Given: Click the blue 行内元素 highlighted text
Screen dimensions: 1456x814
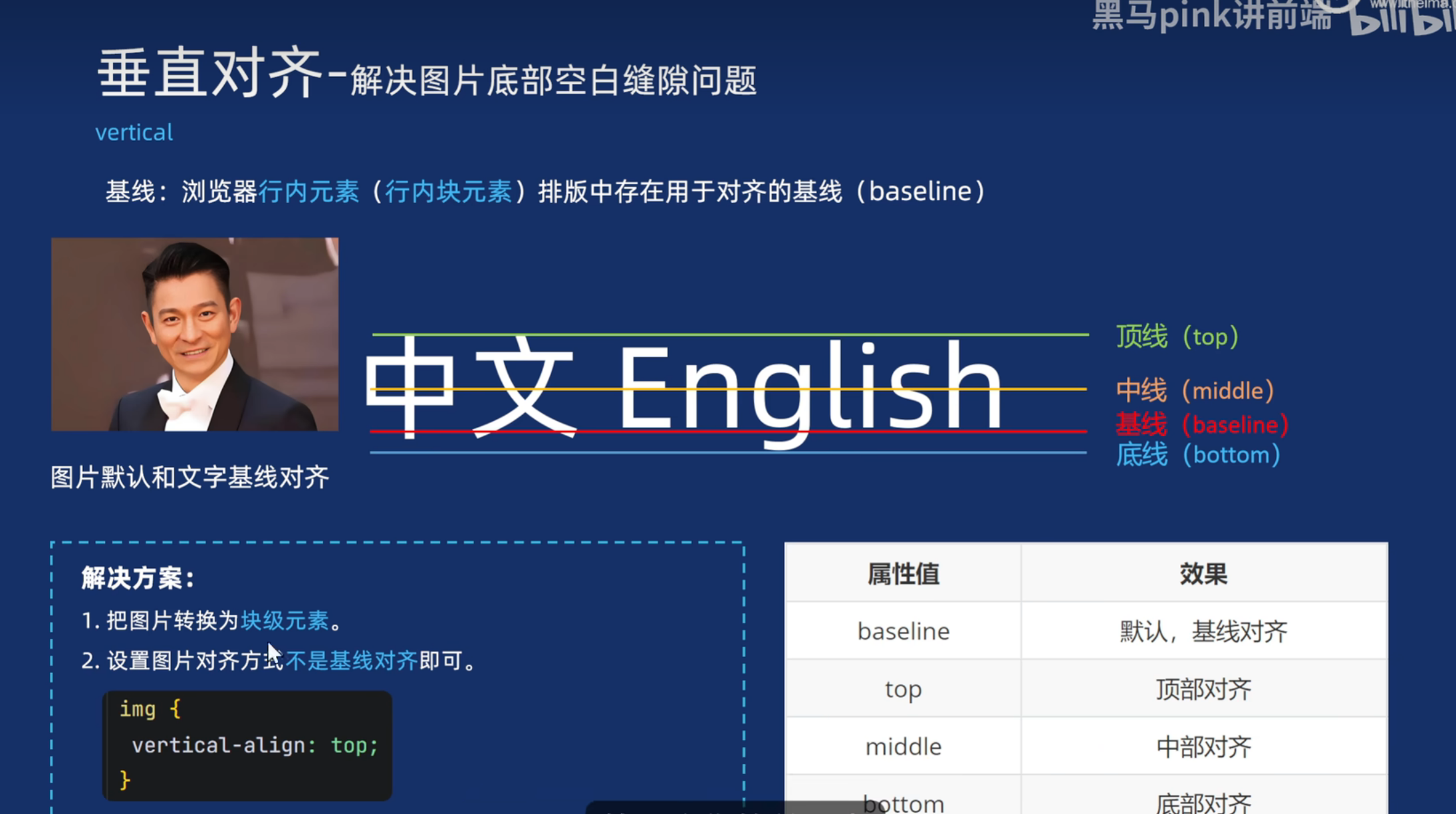Looking at the screenshot, I should (x=308, y=192).
